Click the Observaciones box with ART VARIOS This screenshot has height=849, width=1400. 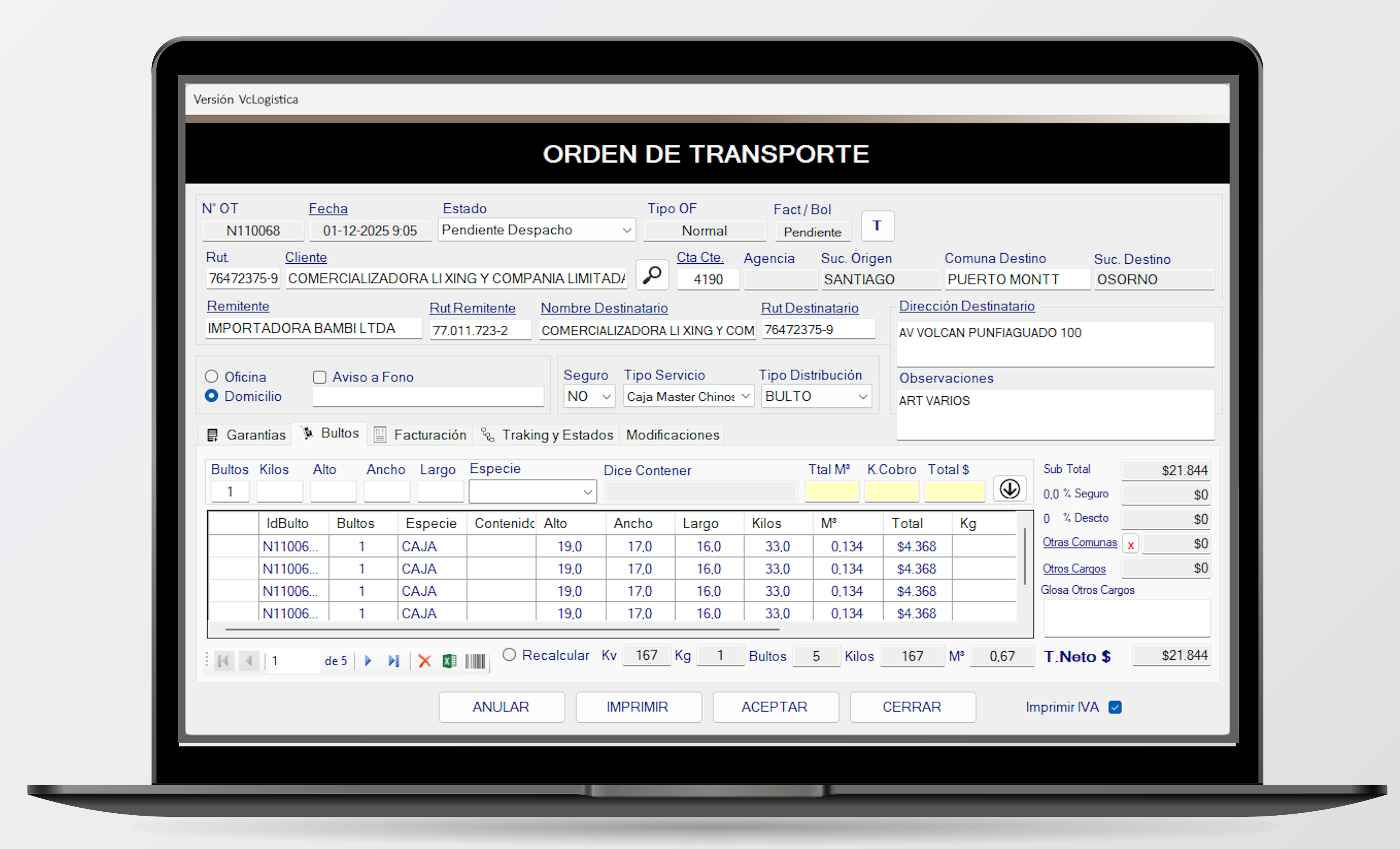coord(1056,414)
